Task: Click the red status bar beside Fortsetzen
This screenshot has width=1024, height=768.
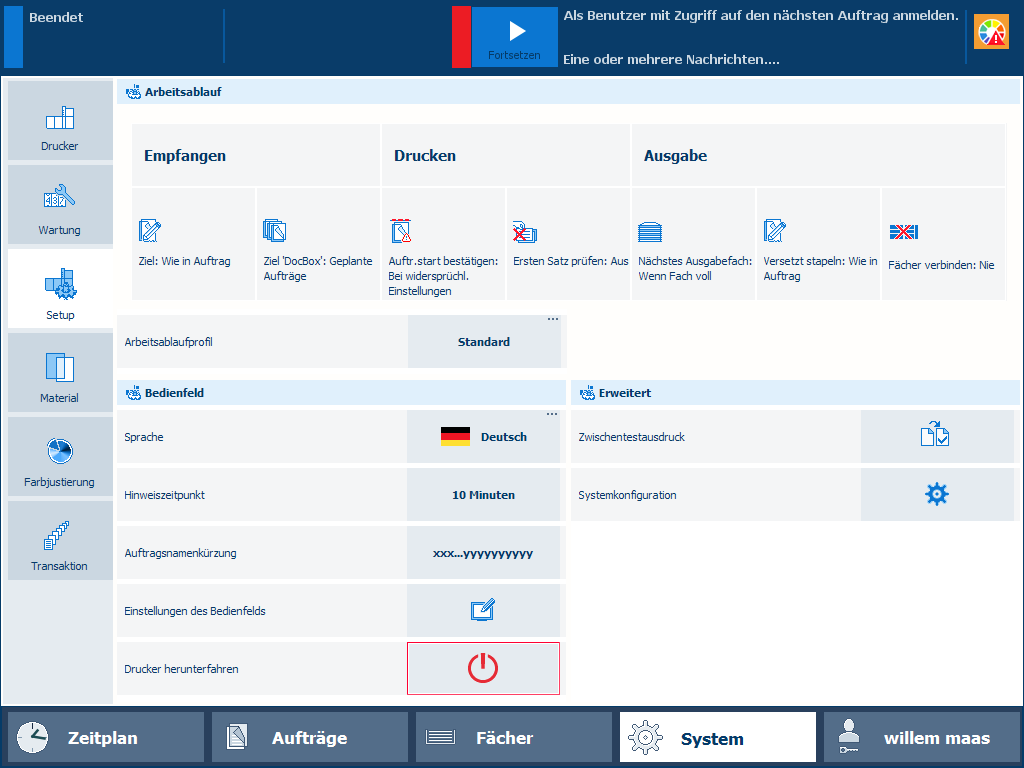Action: click(x=461, y=37)
